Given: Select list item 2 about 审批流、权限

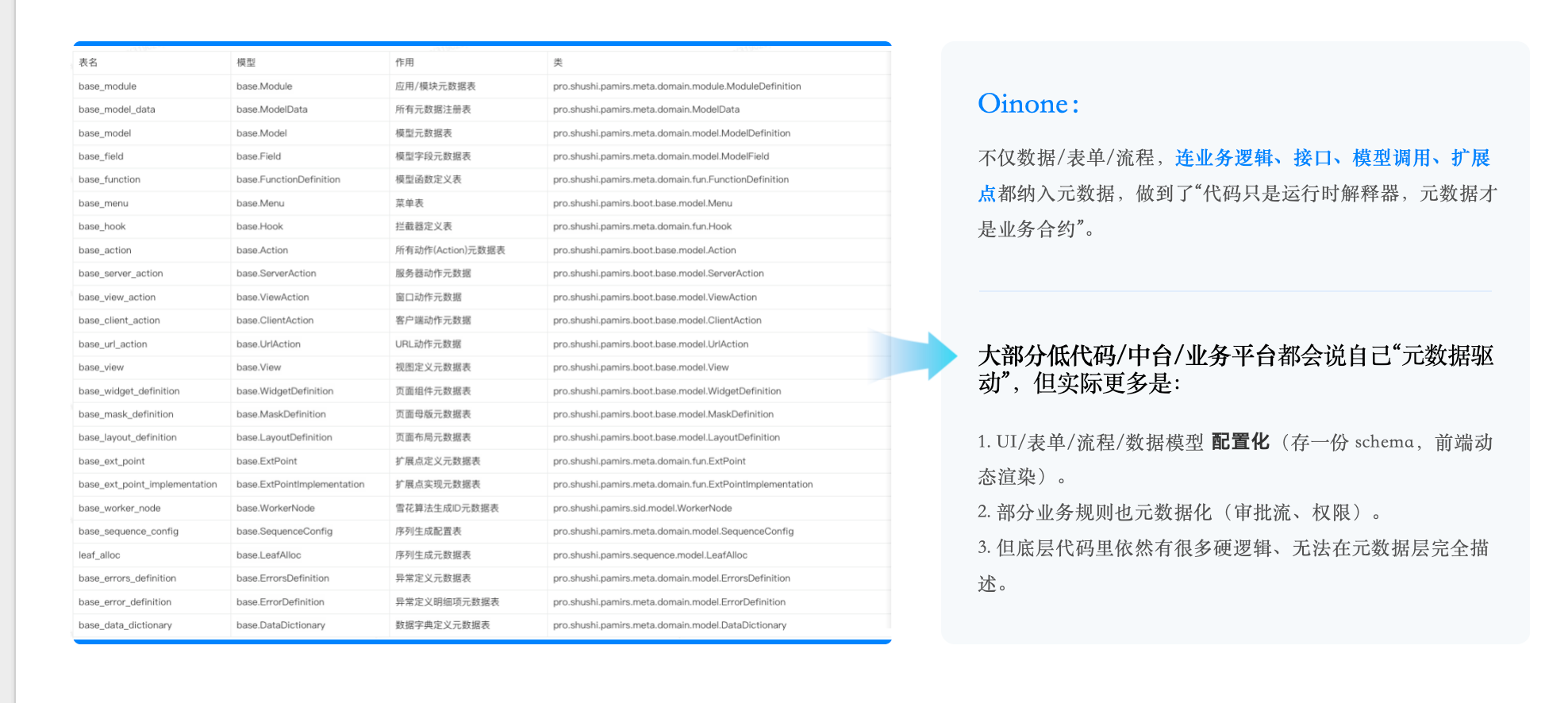Looking at the screenshot, I should tap(1180, 513).
